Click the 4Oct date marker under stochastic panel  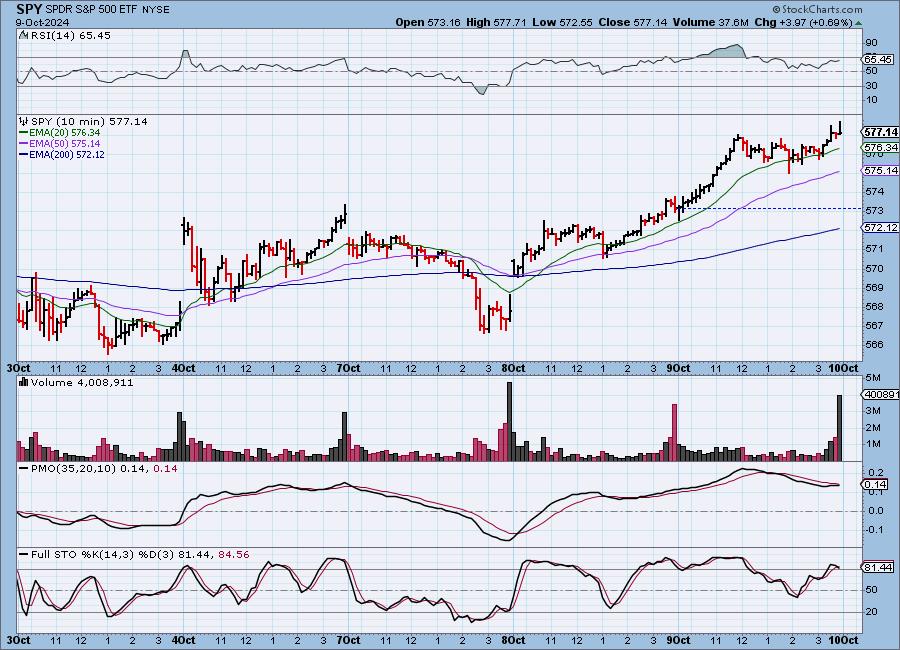(x=183, y=640)
